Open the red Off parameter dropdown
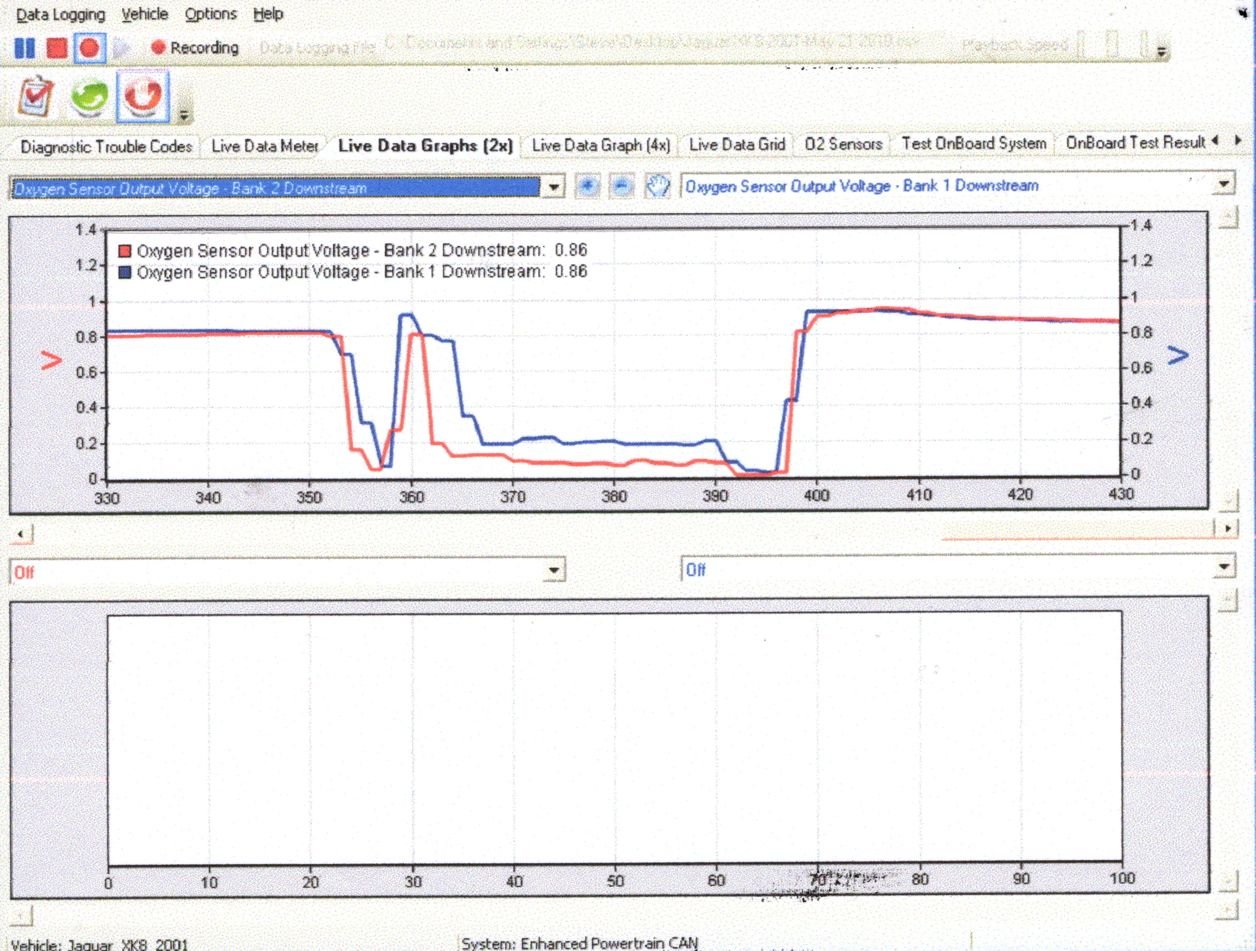 pos(554,570)
